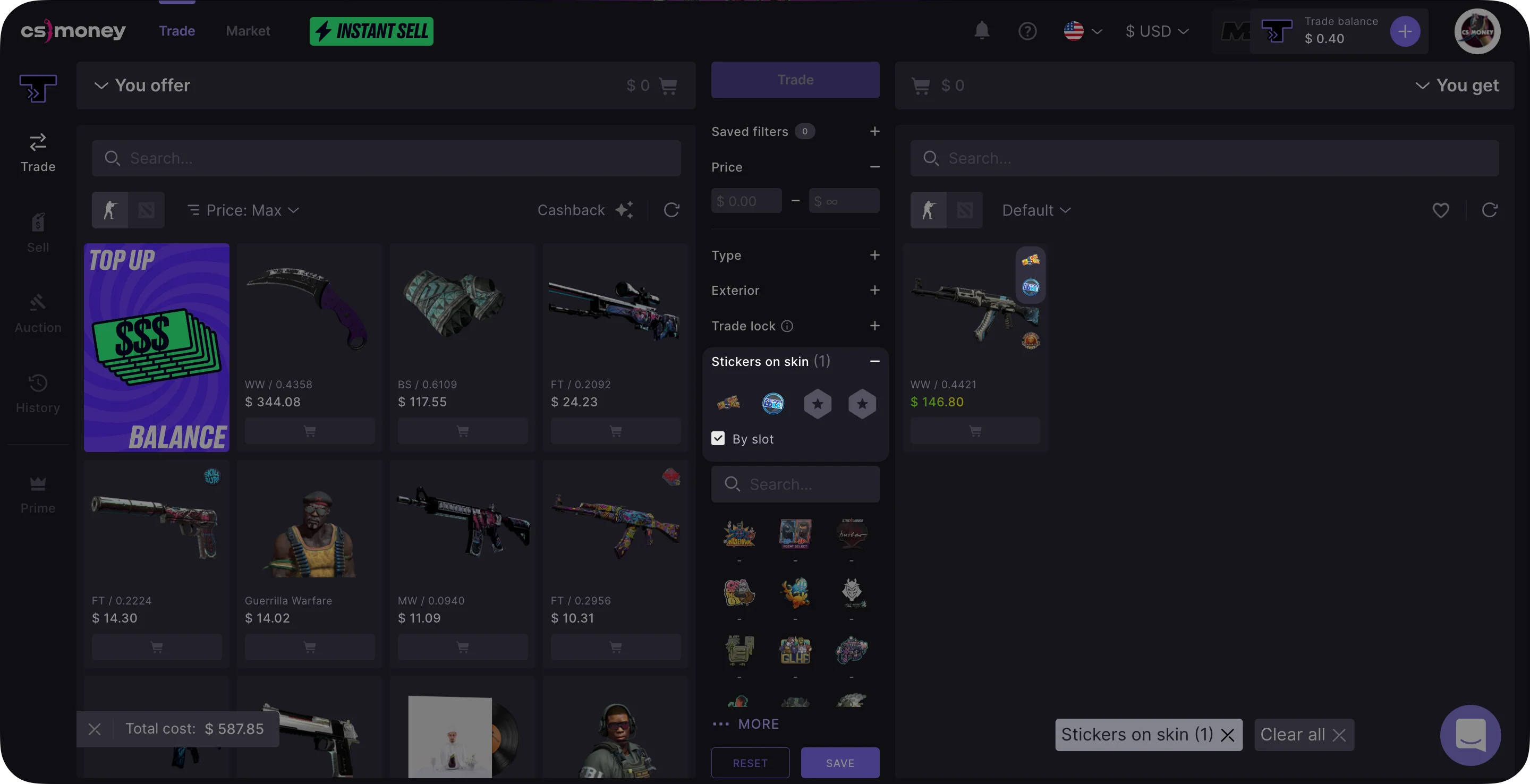Image resolution: width=1530 pixels, height=784 pixels.
Task: Refresh the You offer inventory list
Action: point(671,210)
